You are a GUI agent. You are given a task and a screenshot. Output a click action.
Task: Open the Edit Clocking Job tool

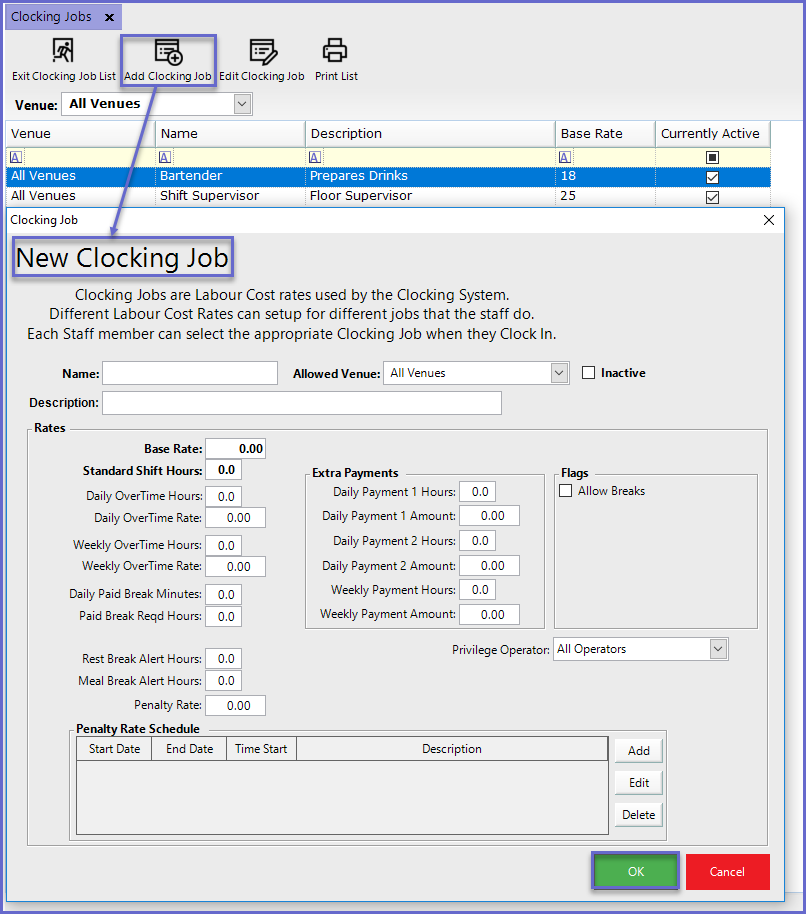[x=262, y=52]
